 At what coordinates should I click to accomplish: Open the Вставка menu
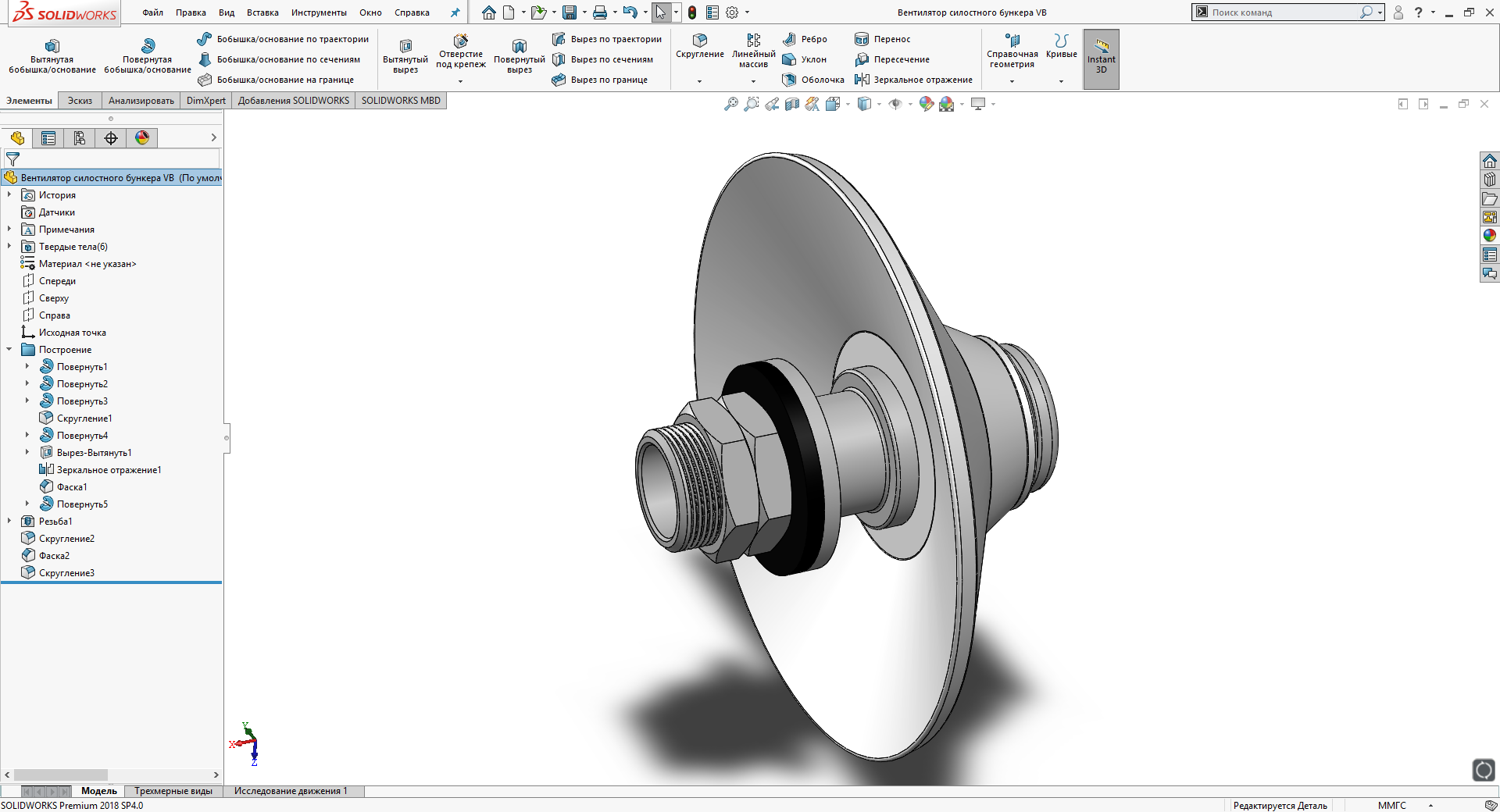click(x=262, y=12)
